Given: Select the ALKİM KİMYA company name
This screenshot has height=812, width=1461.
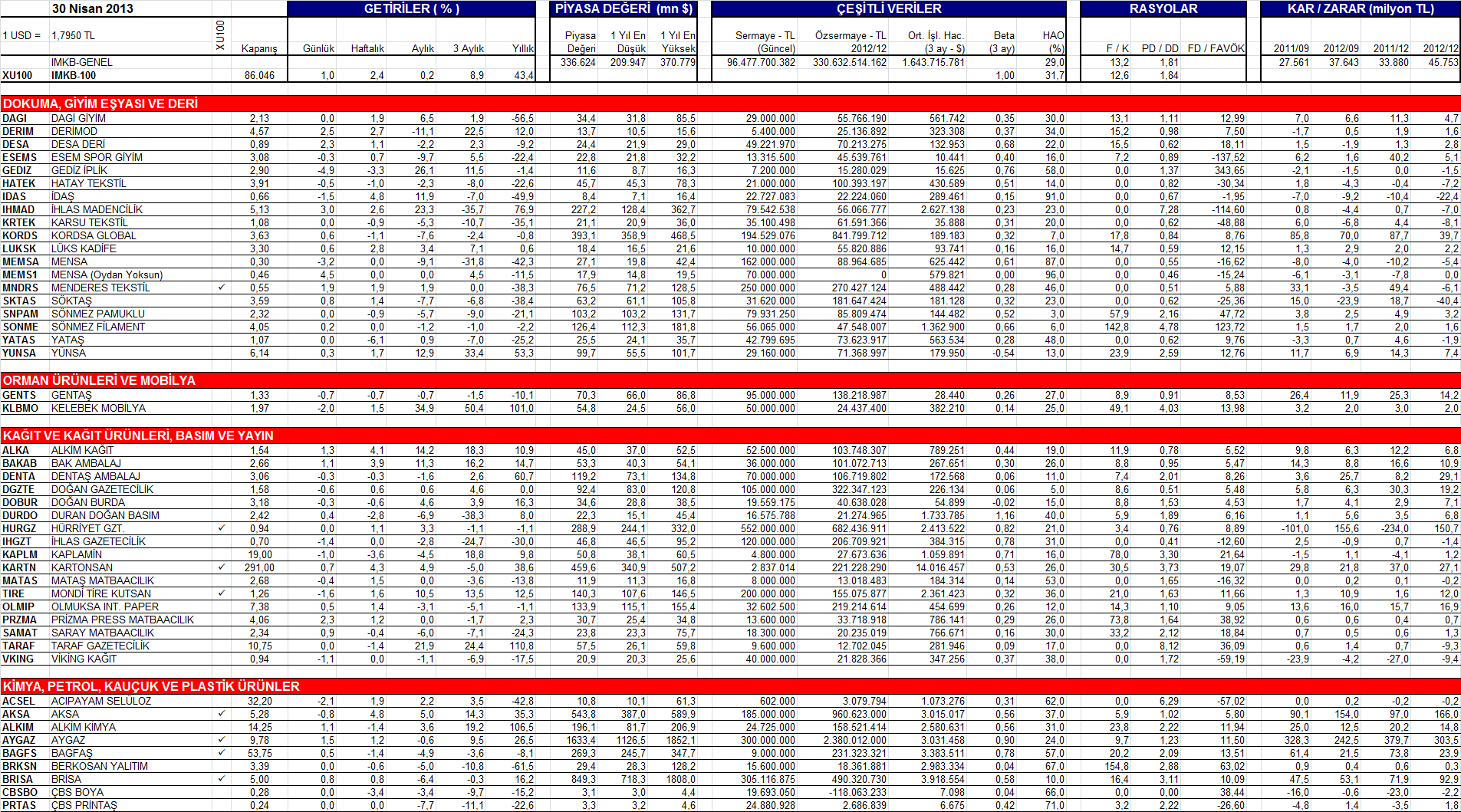Looking at the screenshot, I should [84, 727].
